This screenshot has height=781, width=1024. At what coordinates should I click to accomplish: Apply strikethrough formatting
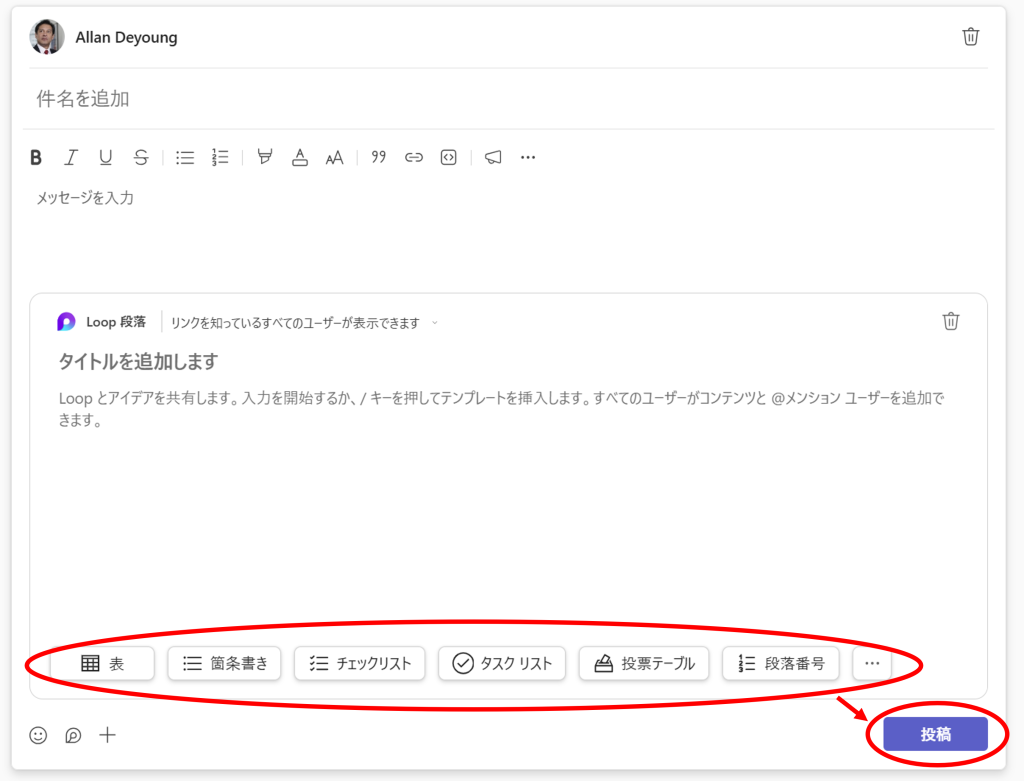141,157
